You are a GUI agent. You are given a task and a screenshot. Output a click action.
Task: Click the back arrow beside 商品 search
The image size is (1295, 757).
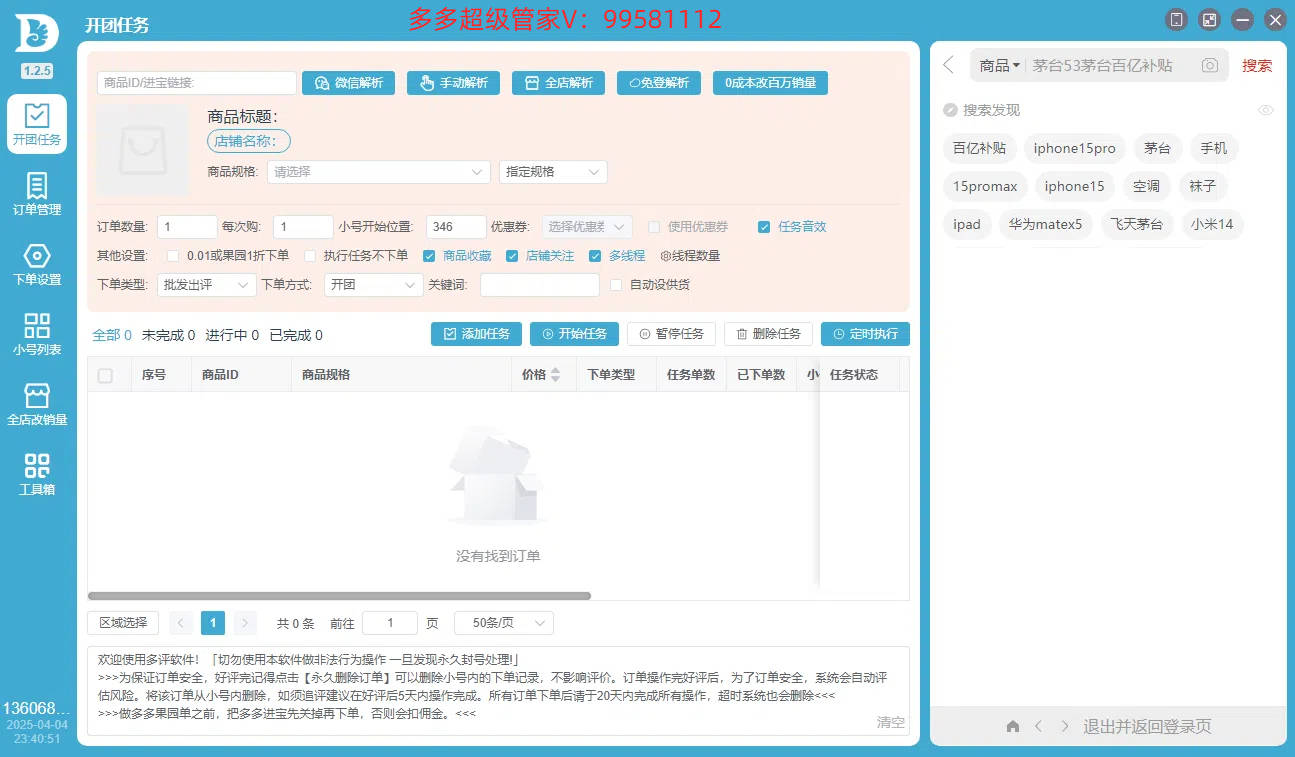[x=949, y=65]
